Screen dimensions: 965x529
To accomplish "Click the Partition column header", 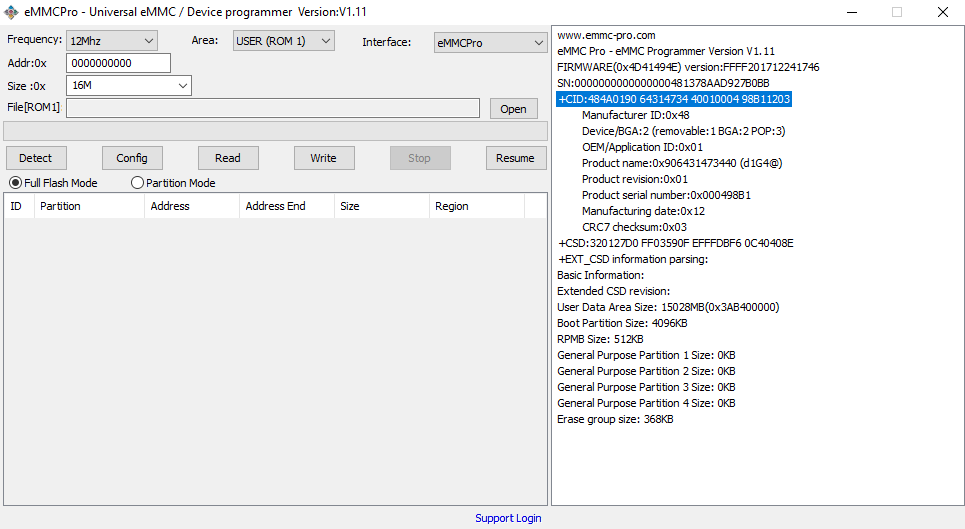I will coord(89,206).
